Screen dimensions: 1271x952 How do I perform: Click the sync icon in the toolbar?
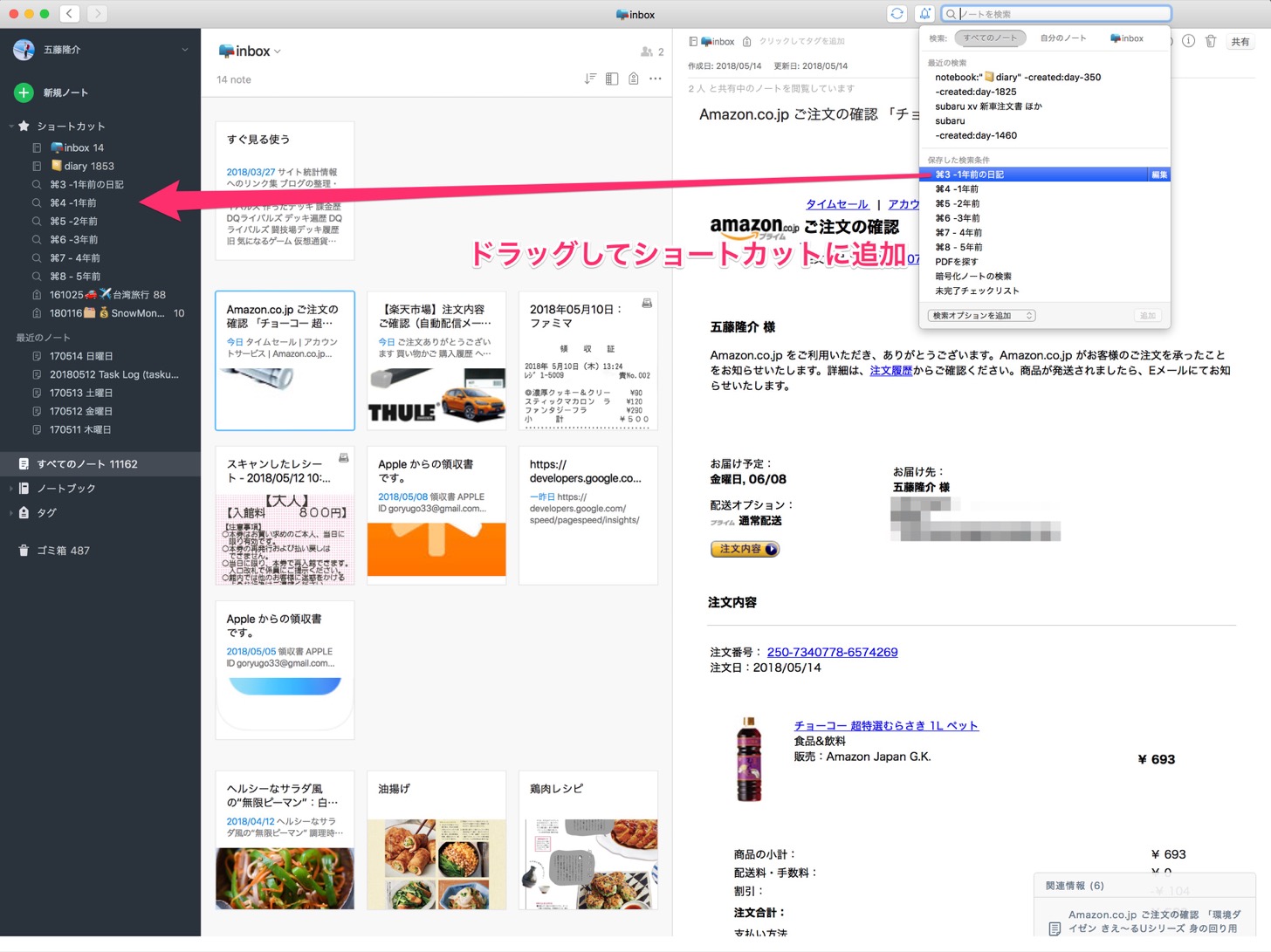click(x=897, y=13)
